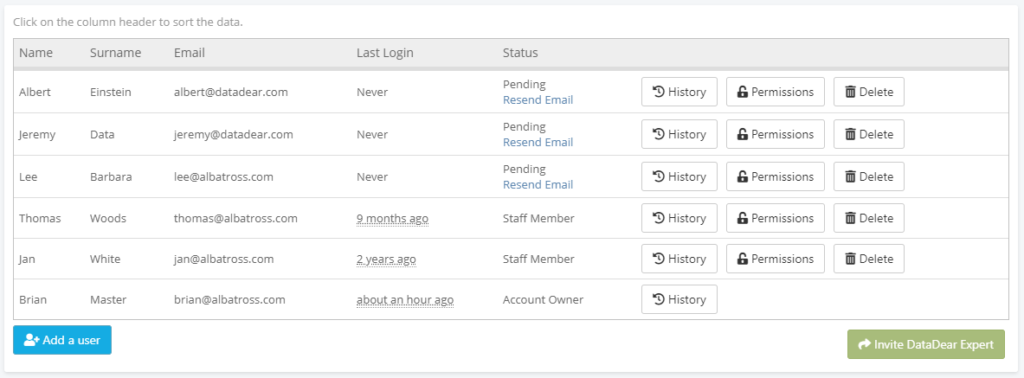
Task: Sort by the Status column header
Action: (520, 53)
